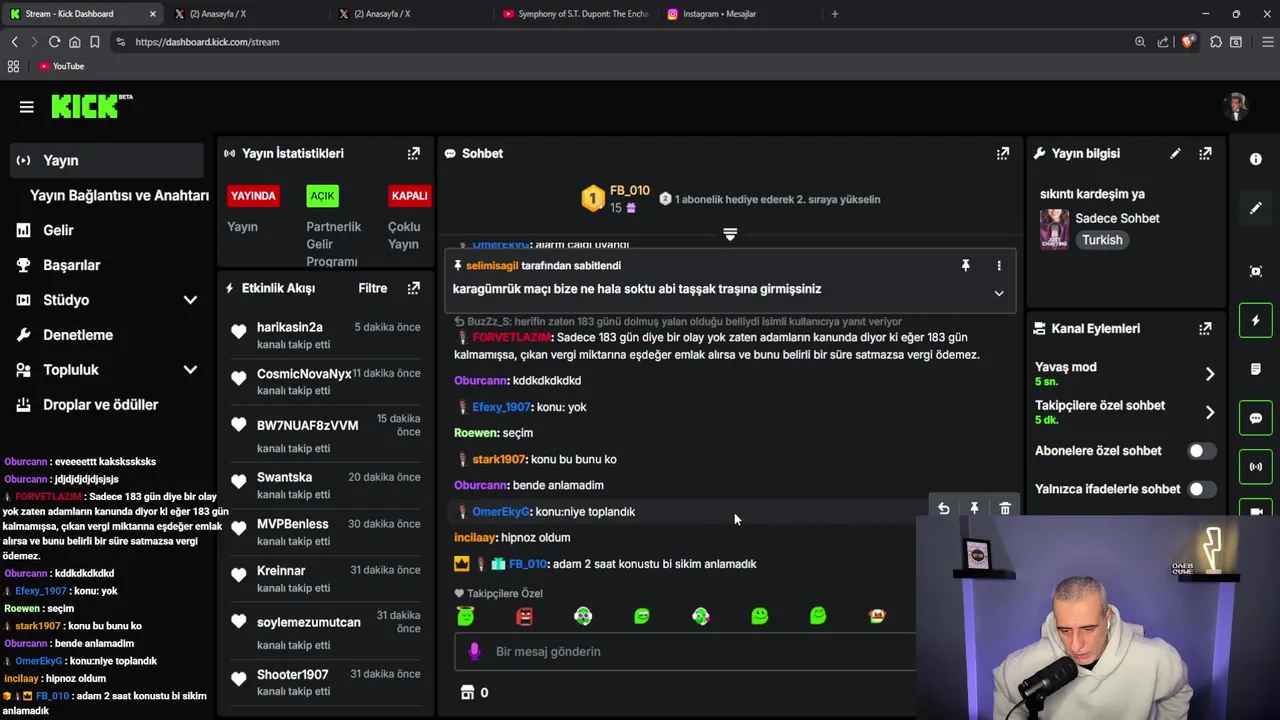
Task: Open the Filtre option in Etkinlik Akışı
Action: point(372,288)
